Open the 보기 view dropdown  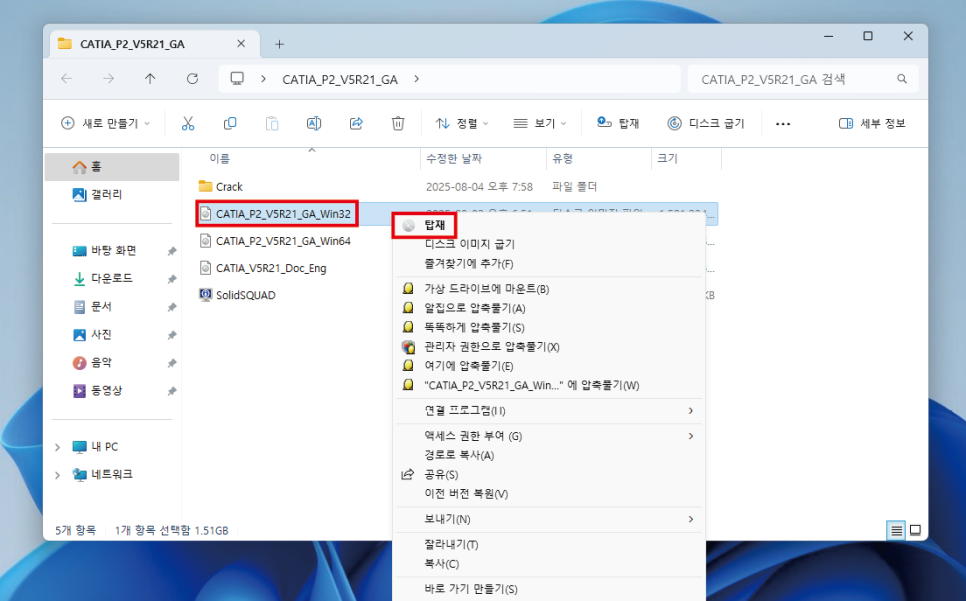[540, 124]
